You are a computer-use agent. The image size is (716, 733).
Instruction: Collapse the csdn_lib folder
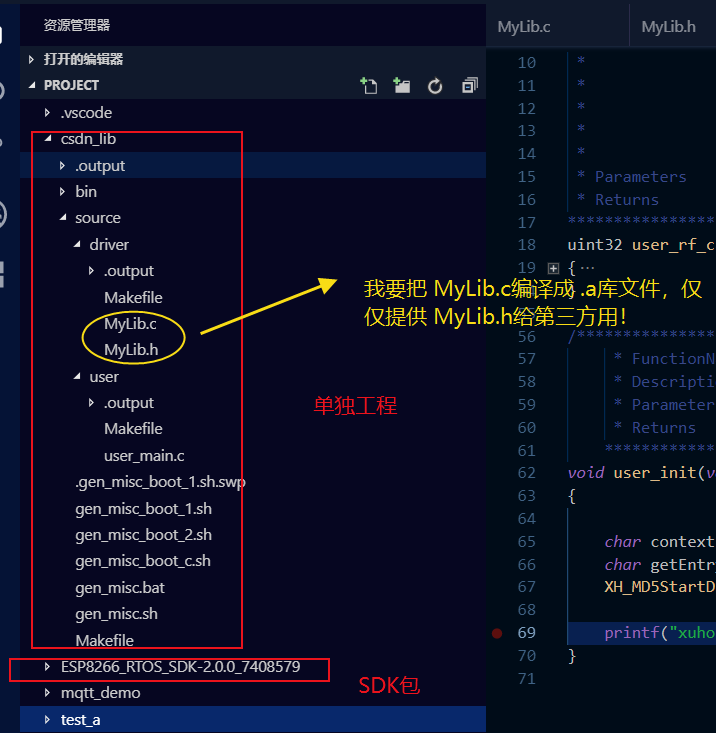[48, 139]
